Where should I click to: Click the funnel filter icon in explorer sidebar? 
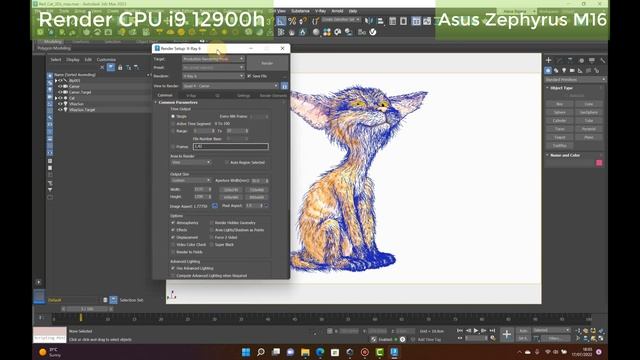click(50, 190)
